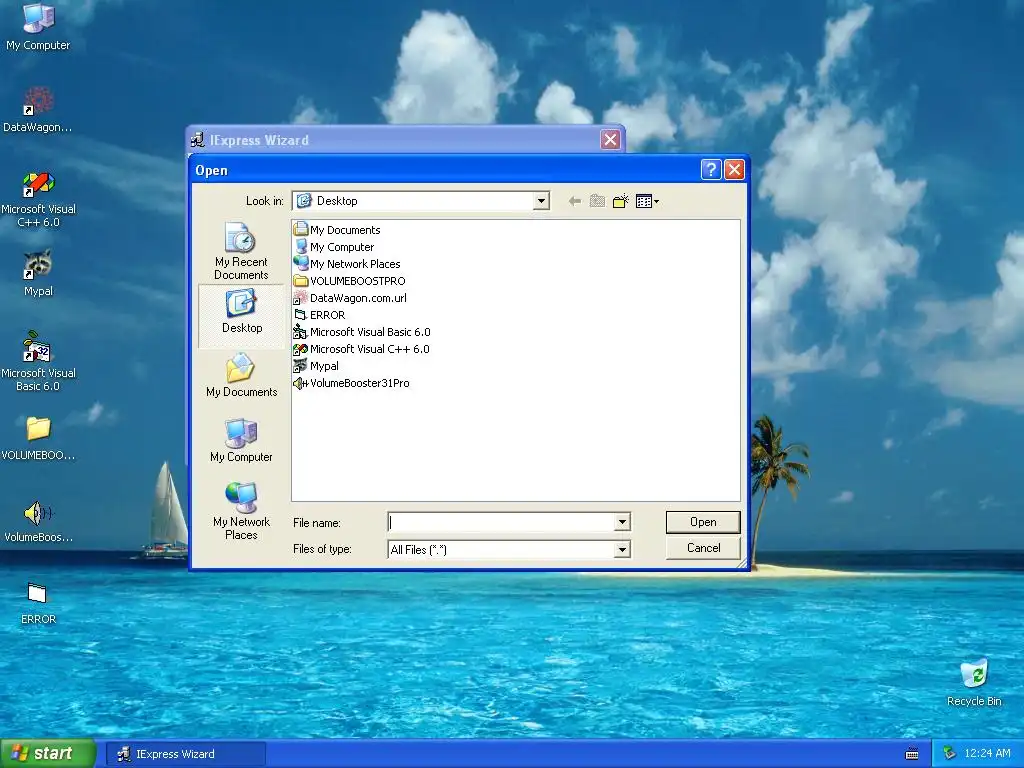Viewport: 1024px width, 768px height.
Task: Select Microsoft Visual Basic 6.0 in list
Action: pyautogui.click(x=362, y=332)
